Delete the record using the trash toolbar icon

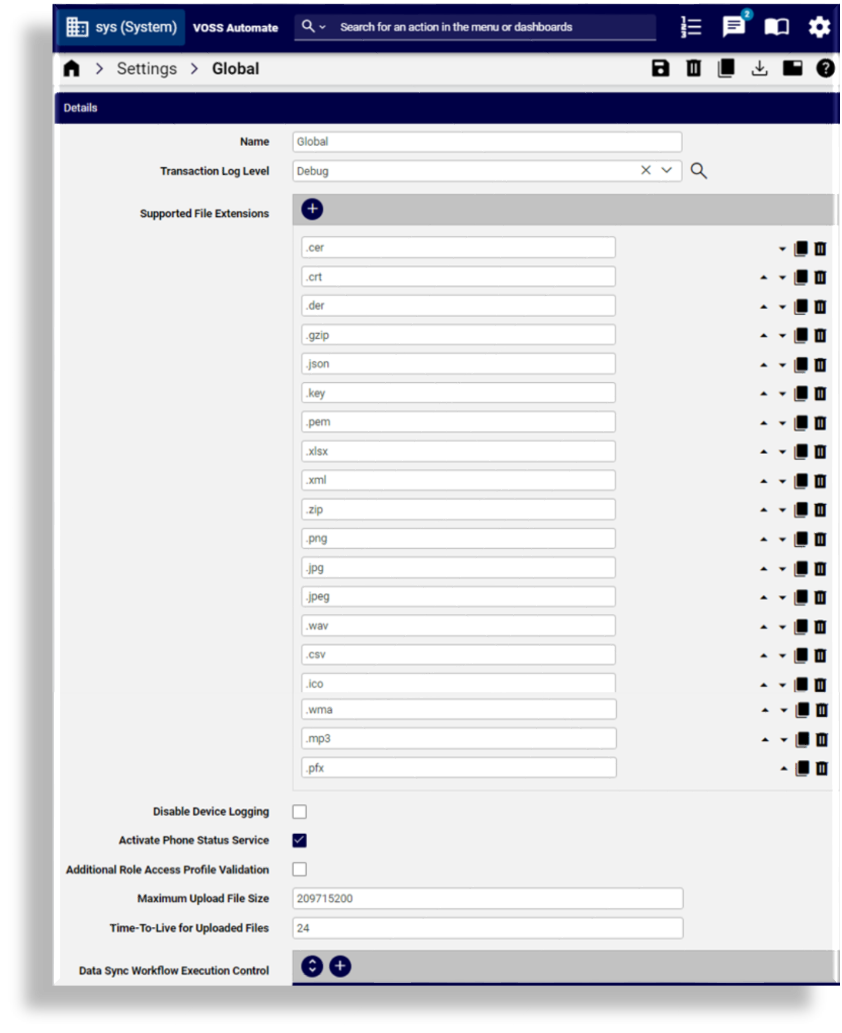[x=693, y=68]
